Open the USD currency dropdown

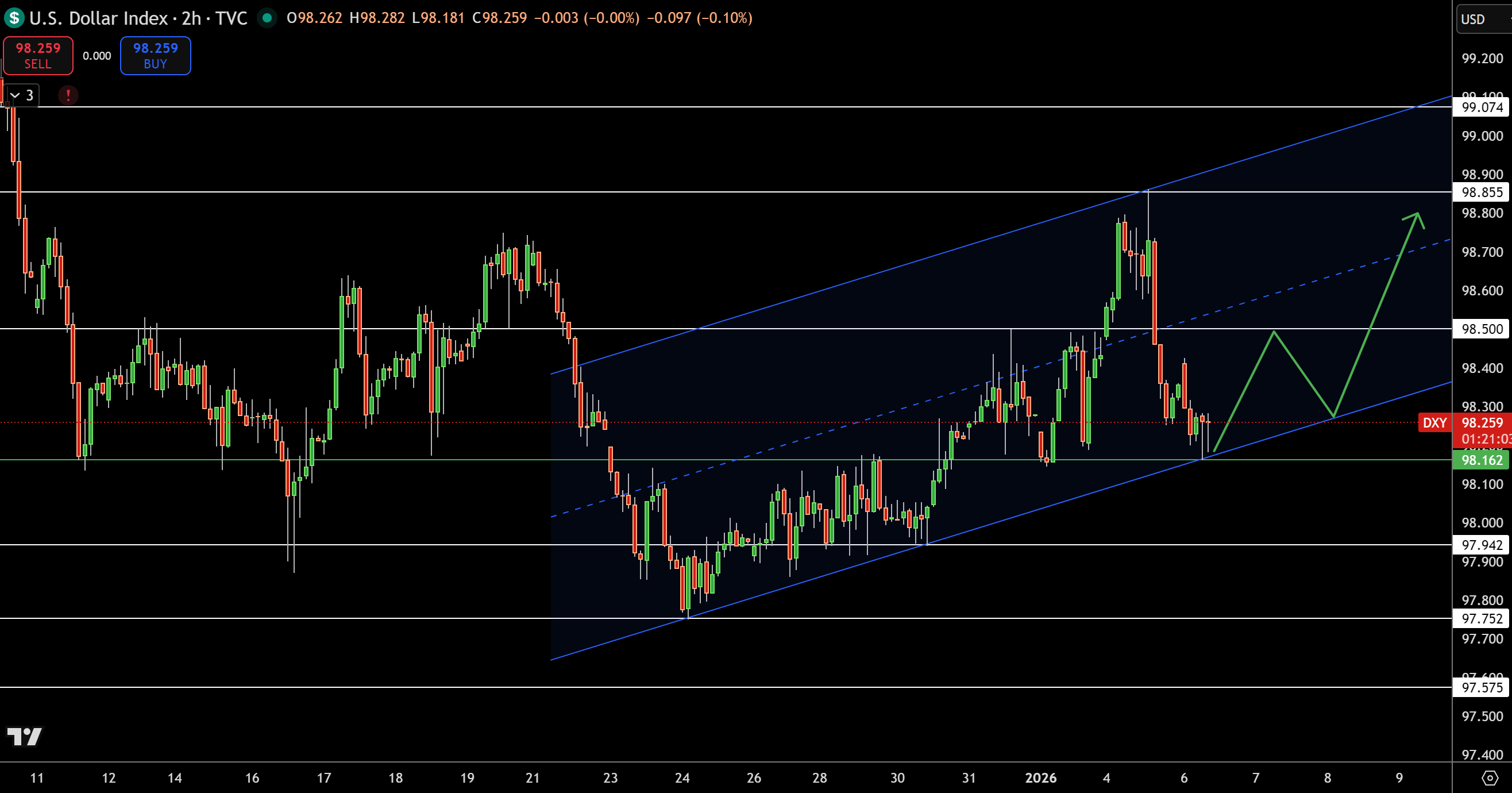coord(1484,20)
